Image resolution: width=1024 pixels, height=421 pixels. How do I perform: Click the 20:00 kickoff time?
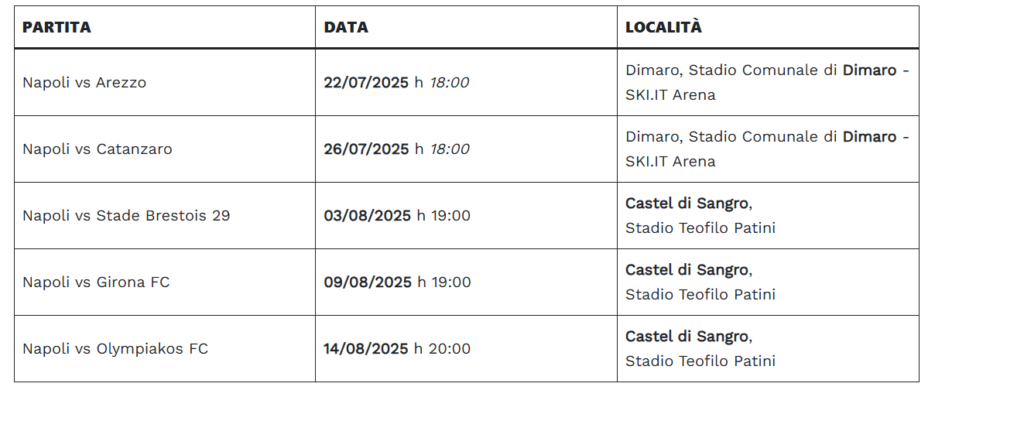click(x=449, y=349)
